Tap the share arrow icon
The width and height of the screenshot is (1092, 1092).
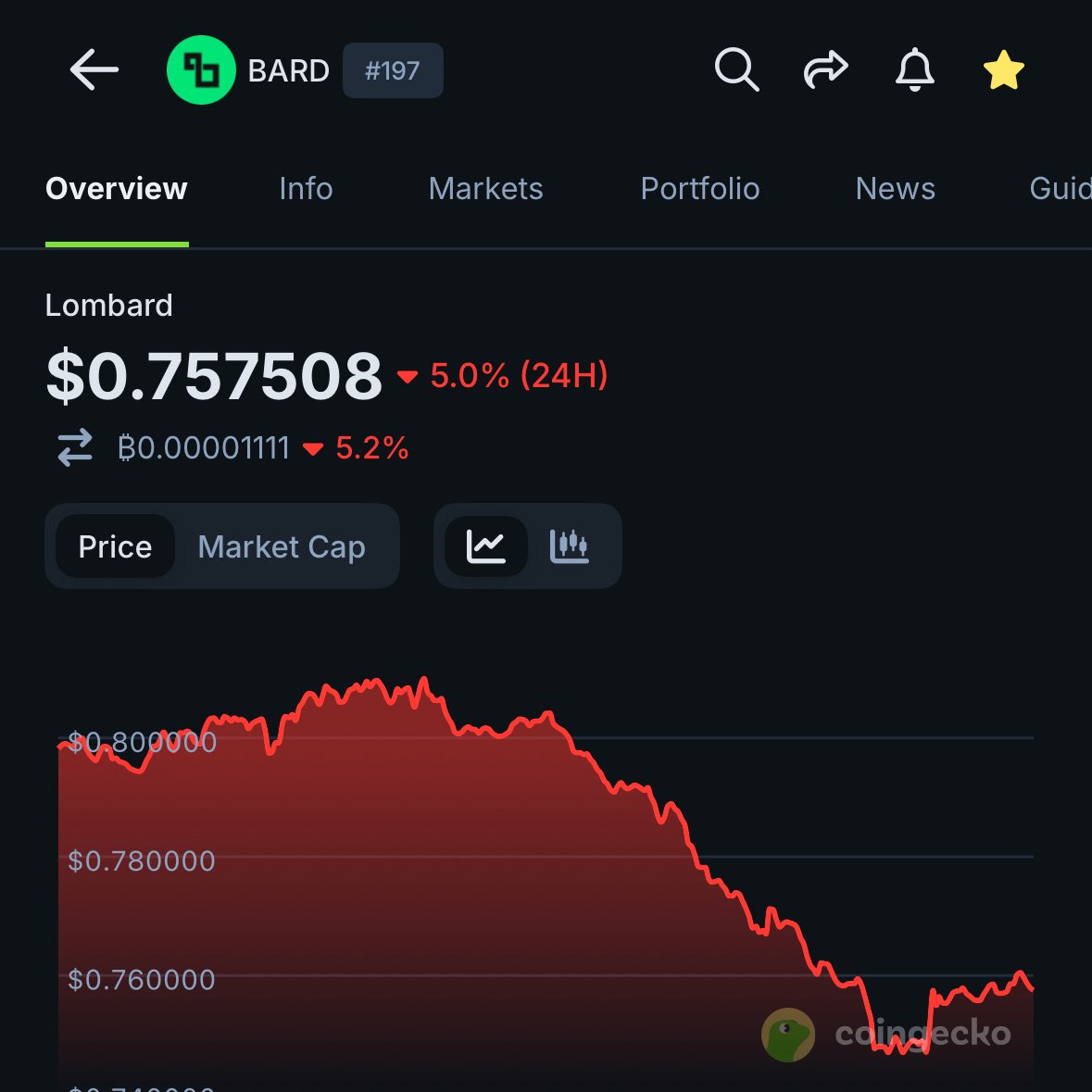[x=825, y=70]
